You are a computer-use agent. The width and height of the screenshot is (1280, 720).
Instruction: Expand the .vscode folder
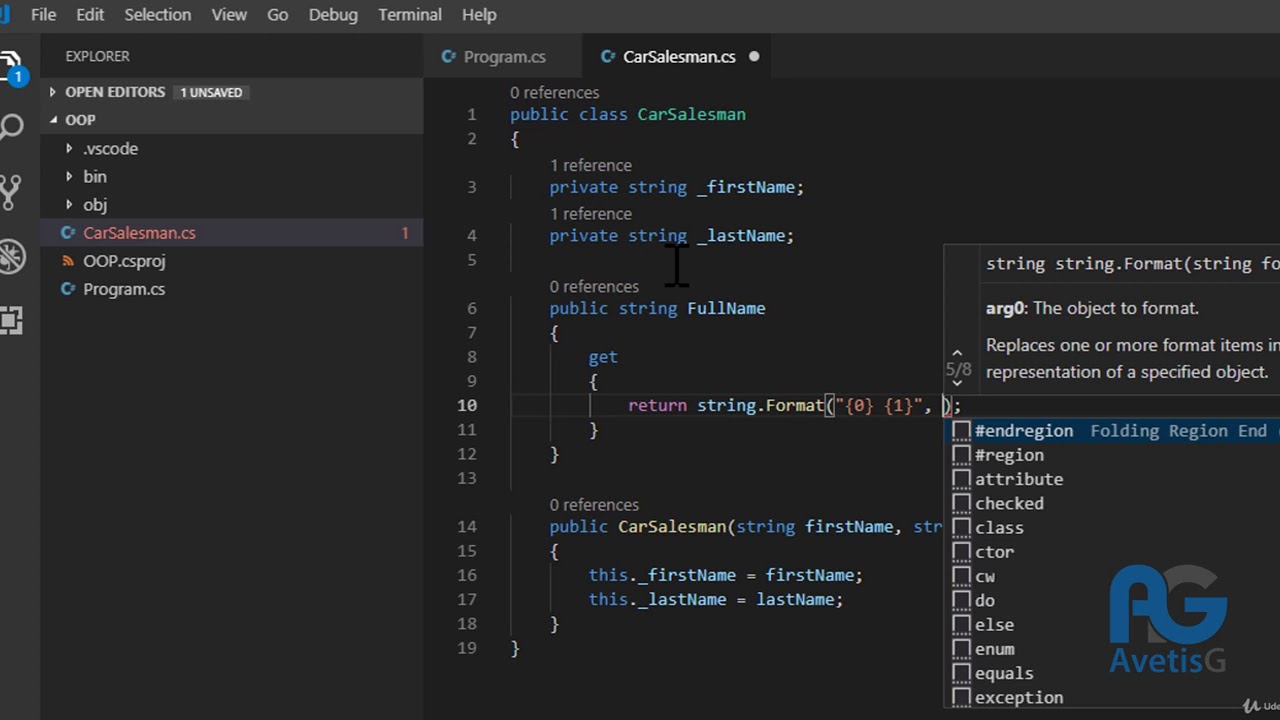(69, 149)
